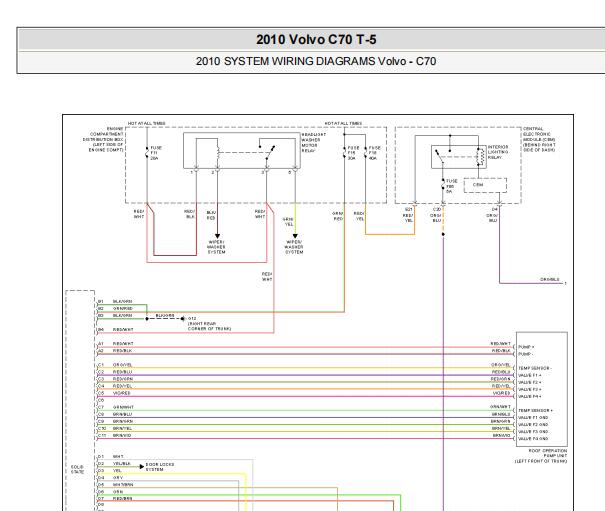This screenshot has height=511, width=605.
Task: Click the 'VALVE F4 +' terminal label
Action: pyautogui.click(x=530, y=396)
